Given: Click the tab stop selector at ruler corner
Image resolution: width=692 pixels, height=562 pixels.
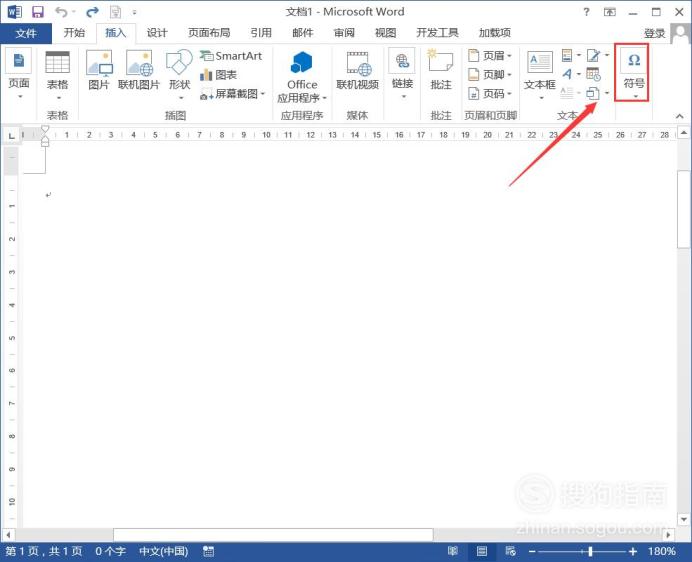Looking at the screenshot, I should pos(12,135).
